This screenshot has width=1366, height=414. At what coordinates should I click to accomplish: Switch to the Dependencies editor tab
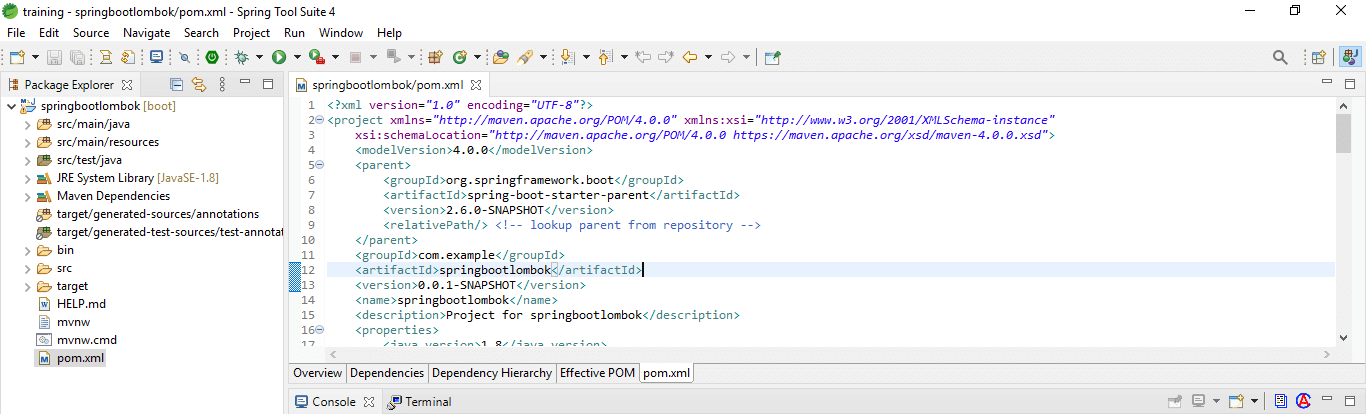coord(387,373)
